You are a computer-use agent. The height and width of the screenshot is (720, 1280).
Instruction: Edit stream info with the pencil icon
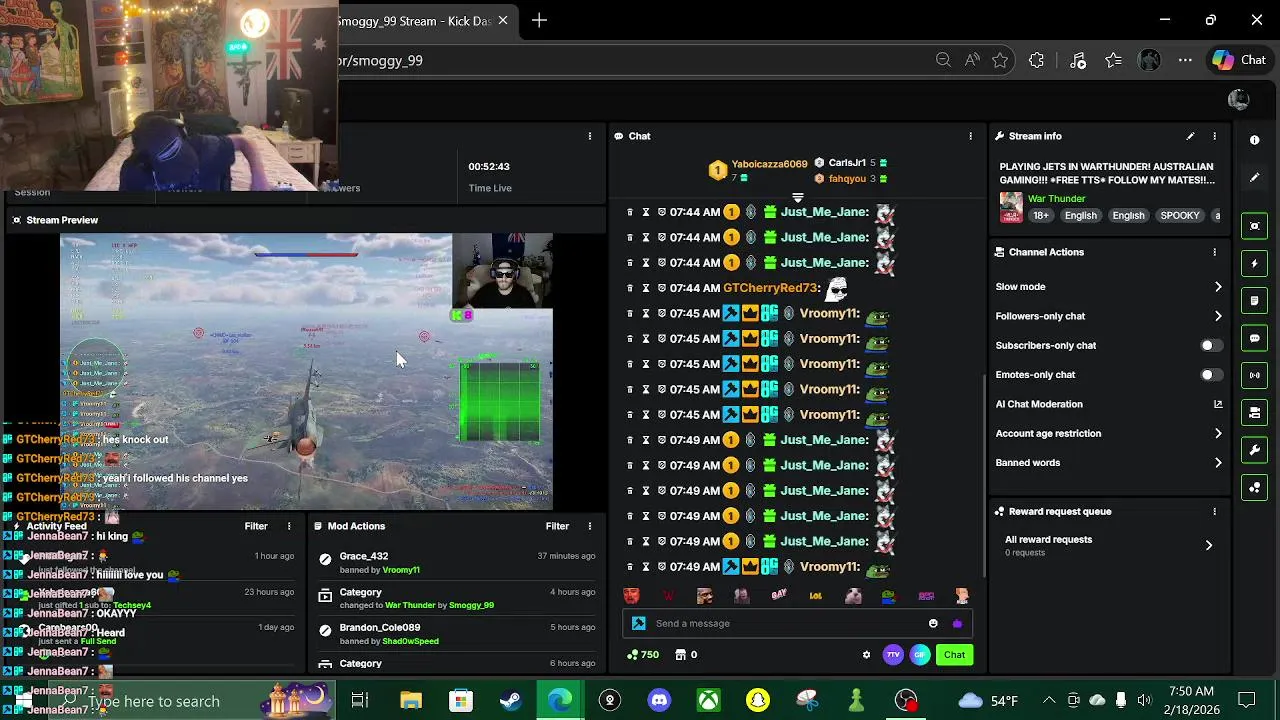pyautogui.click(x=1190, y=136)
